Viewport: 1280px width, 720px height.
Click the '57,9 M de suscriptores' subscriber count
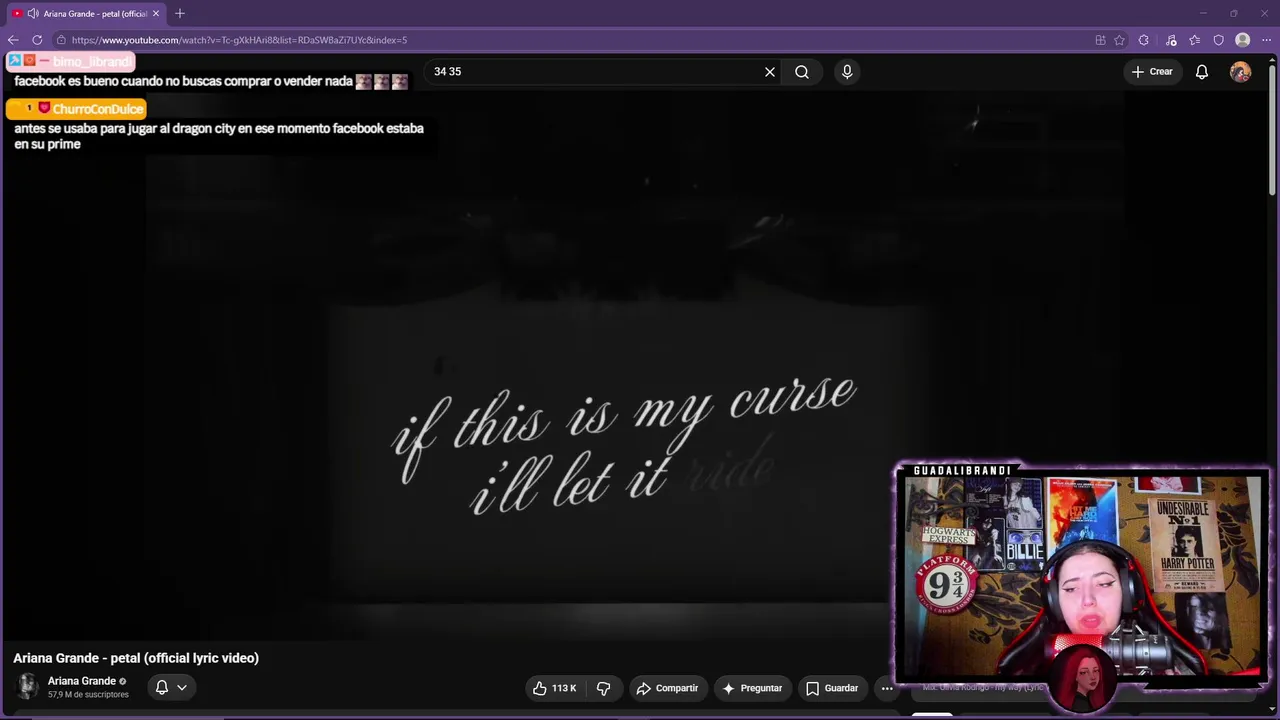(88, 694)
